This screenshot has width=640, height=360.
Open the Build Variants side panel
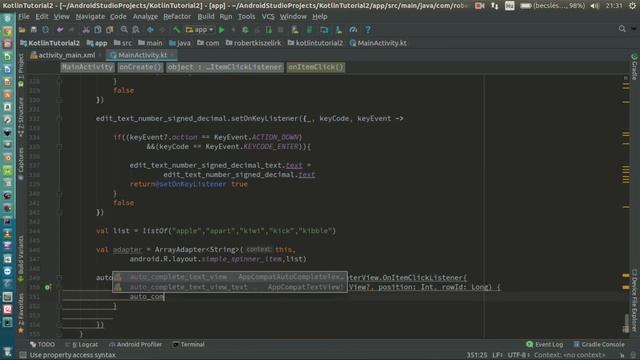pos(21,258)
